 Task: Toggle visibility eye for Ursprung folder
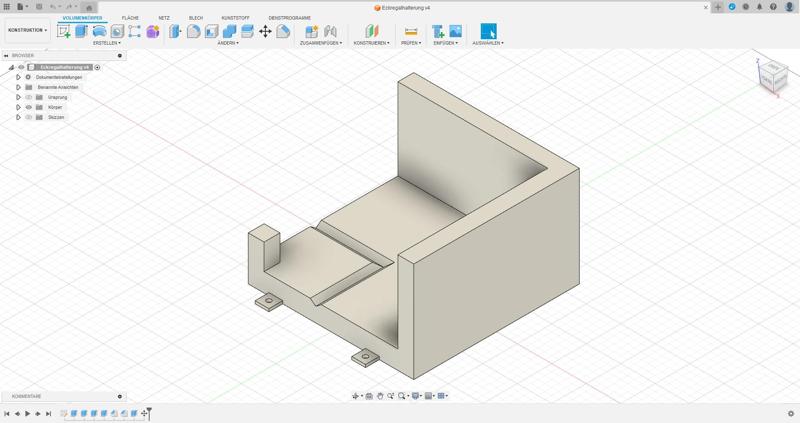point(28,97)
